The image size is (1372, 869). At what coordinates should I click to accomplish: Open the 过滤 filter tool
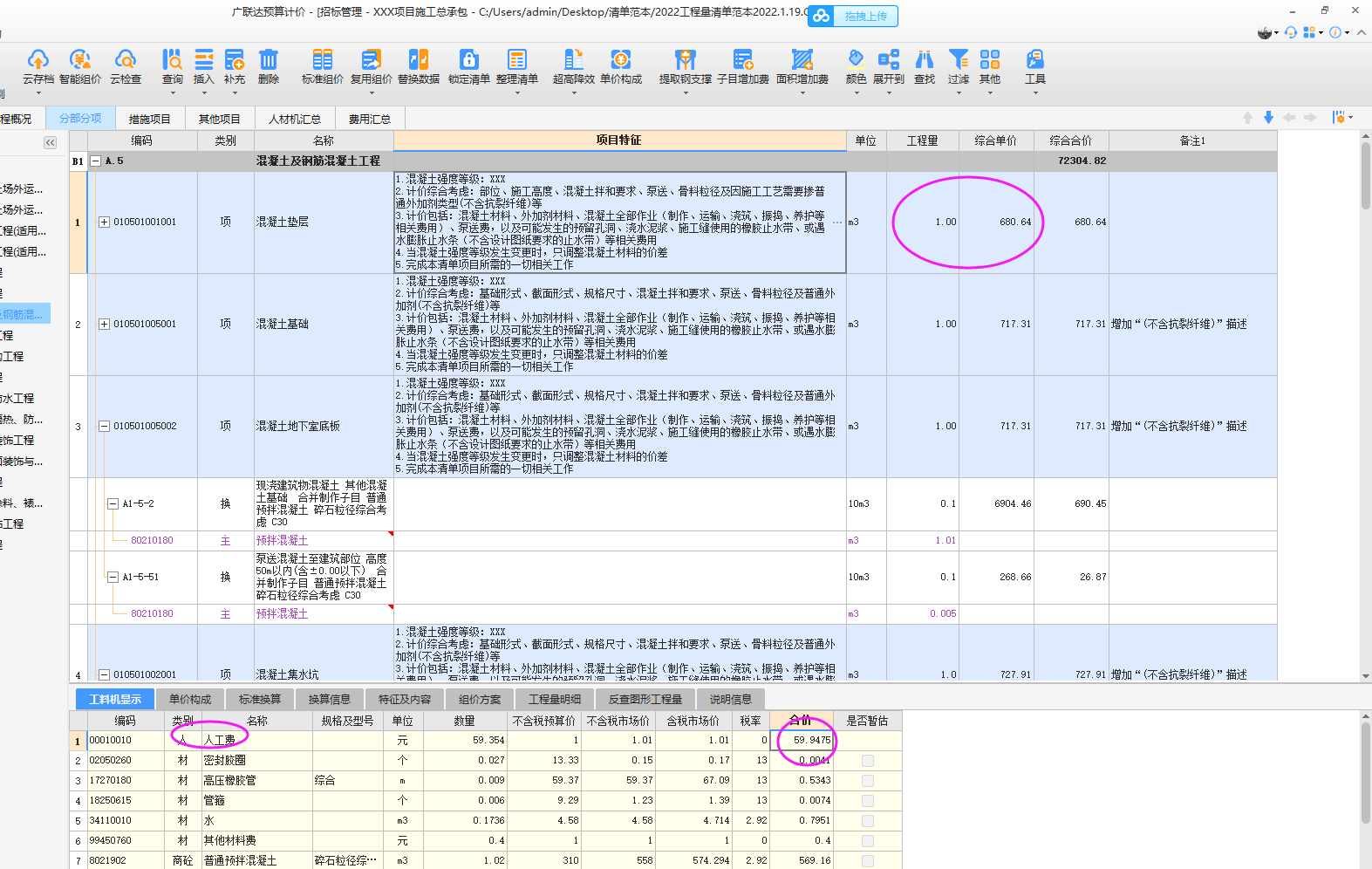[x=959, y=66]
